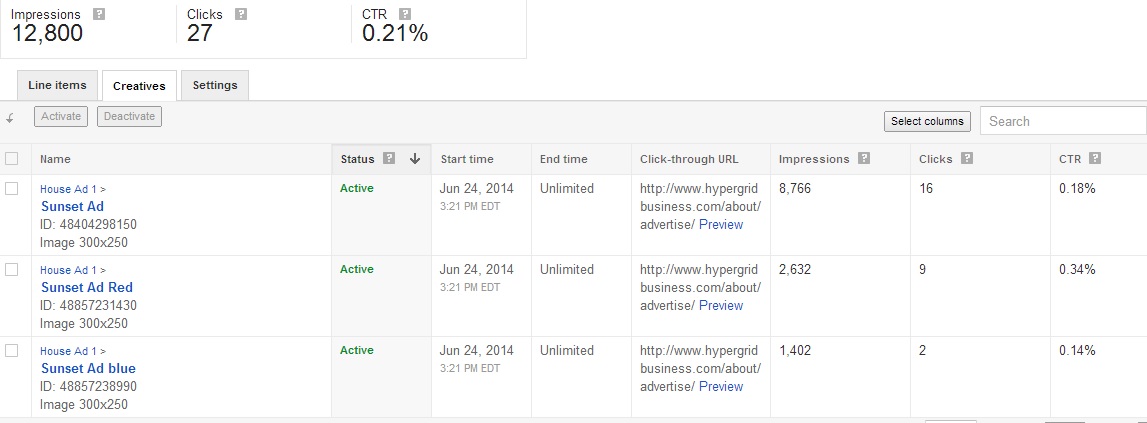
Task: Click sort arrow in Status column header
Action: point(415,159)
